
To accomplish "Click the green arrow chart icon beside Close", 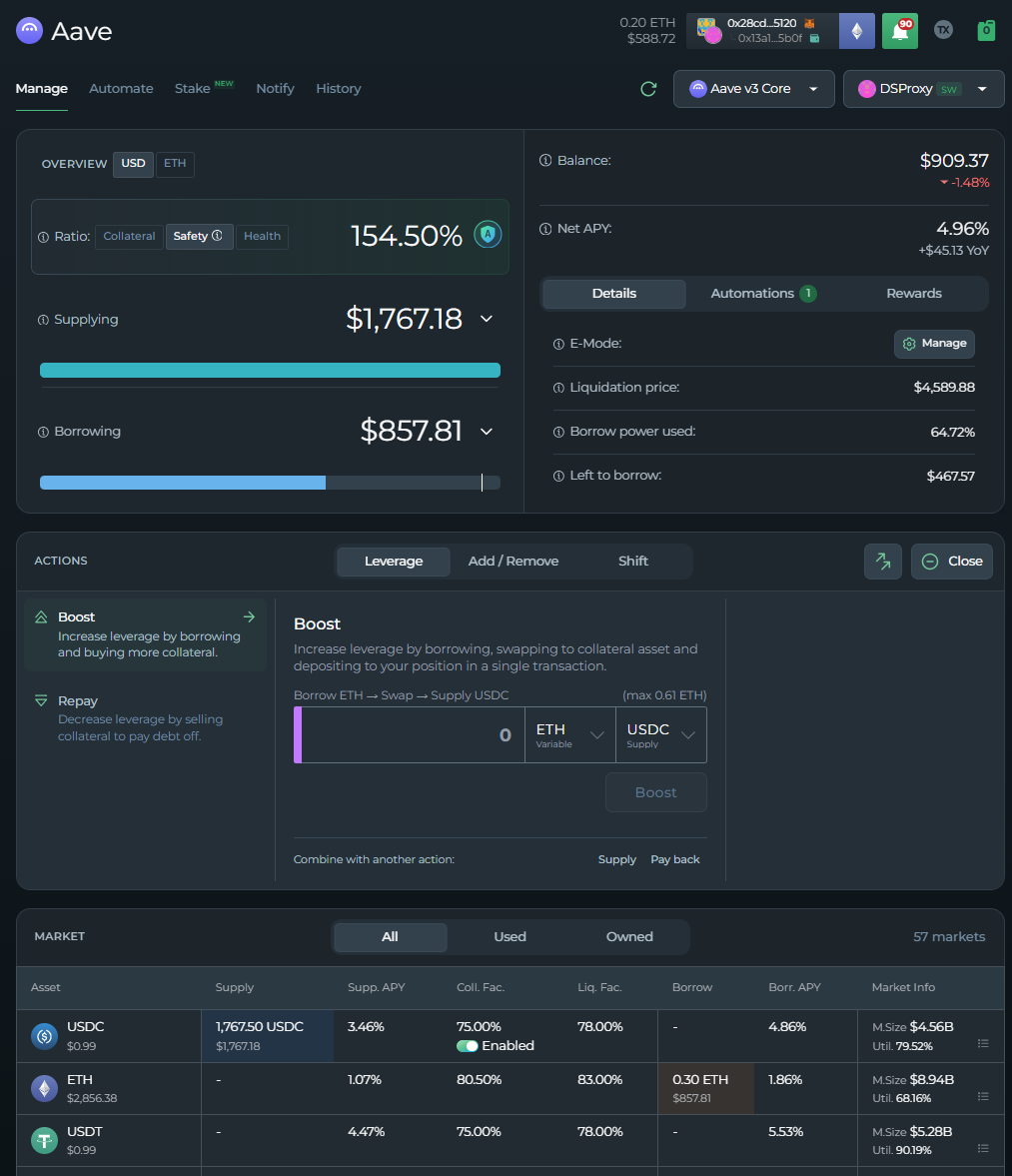I will coord(882,562).
